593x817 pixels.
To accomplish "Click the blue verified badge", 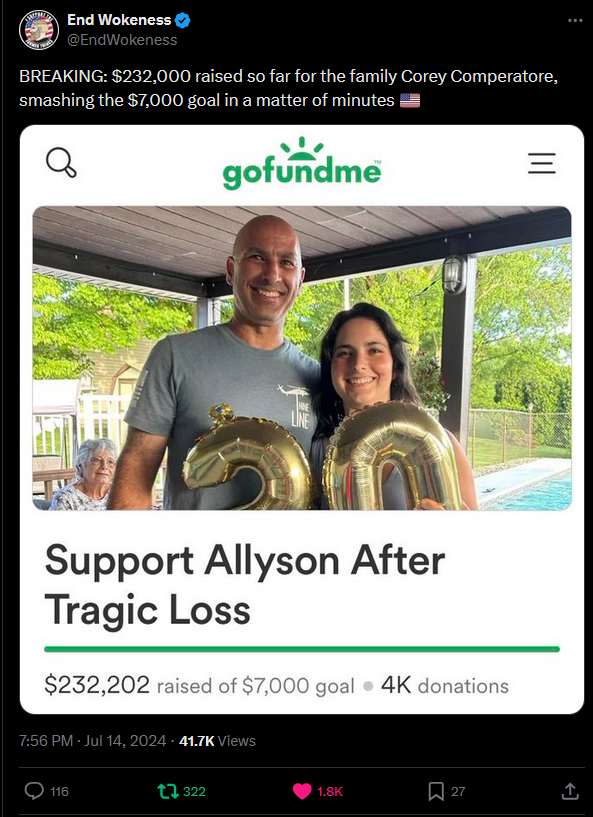I will coord(182,20).
